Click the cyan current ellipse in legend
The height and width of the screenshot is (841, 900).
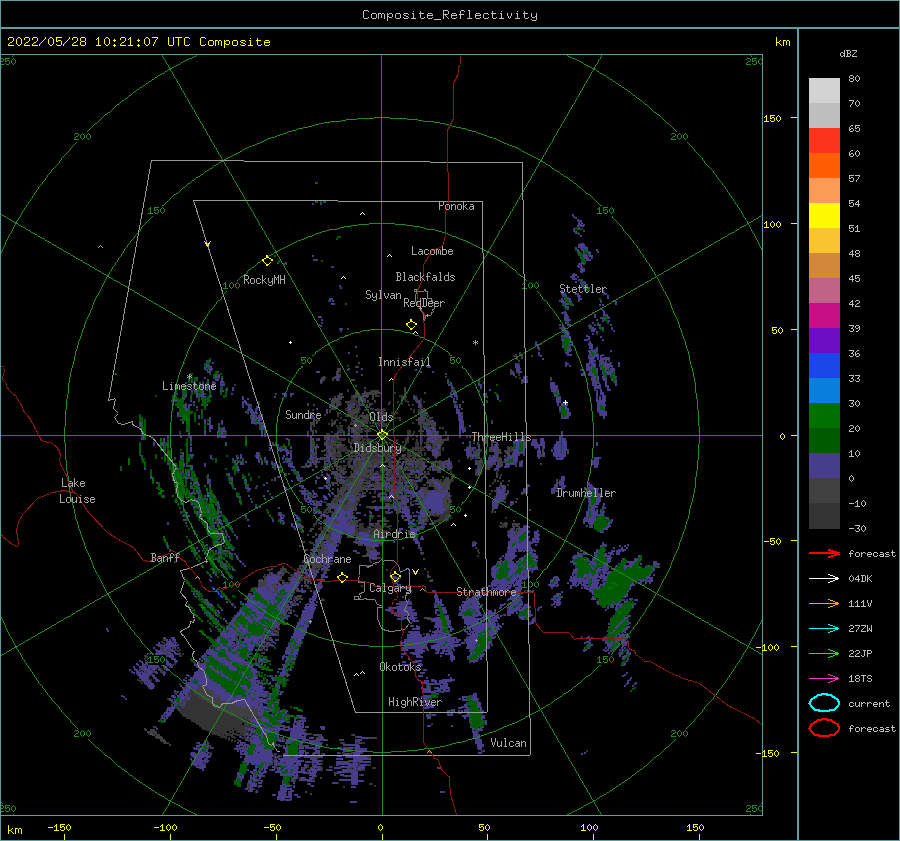824,703
